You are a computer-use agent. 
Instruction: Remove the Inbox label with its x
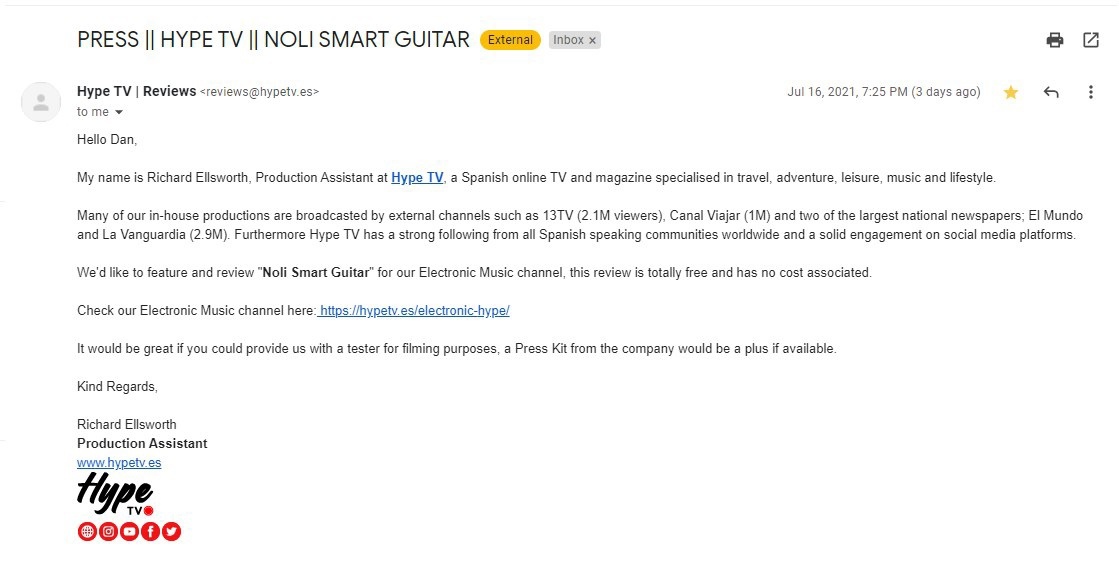pyautogui.click(x=592, y=41)
